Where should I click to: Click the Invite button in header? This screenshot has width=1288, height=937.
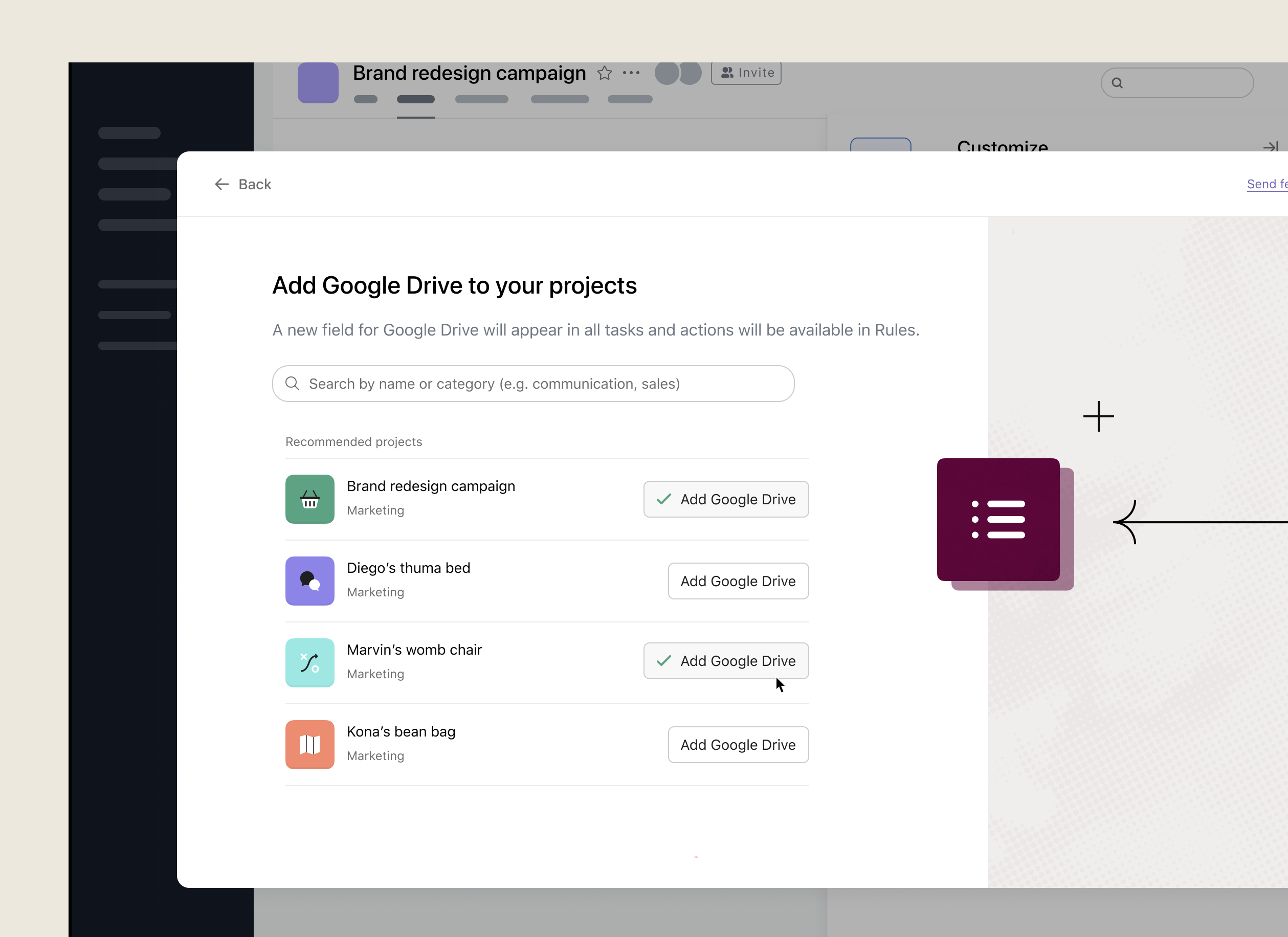click(746, 73)
